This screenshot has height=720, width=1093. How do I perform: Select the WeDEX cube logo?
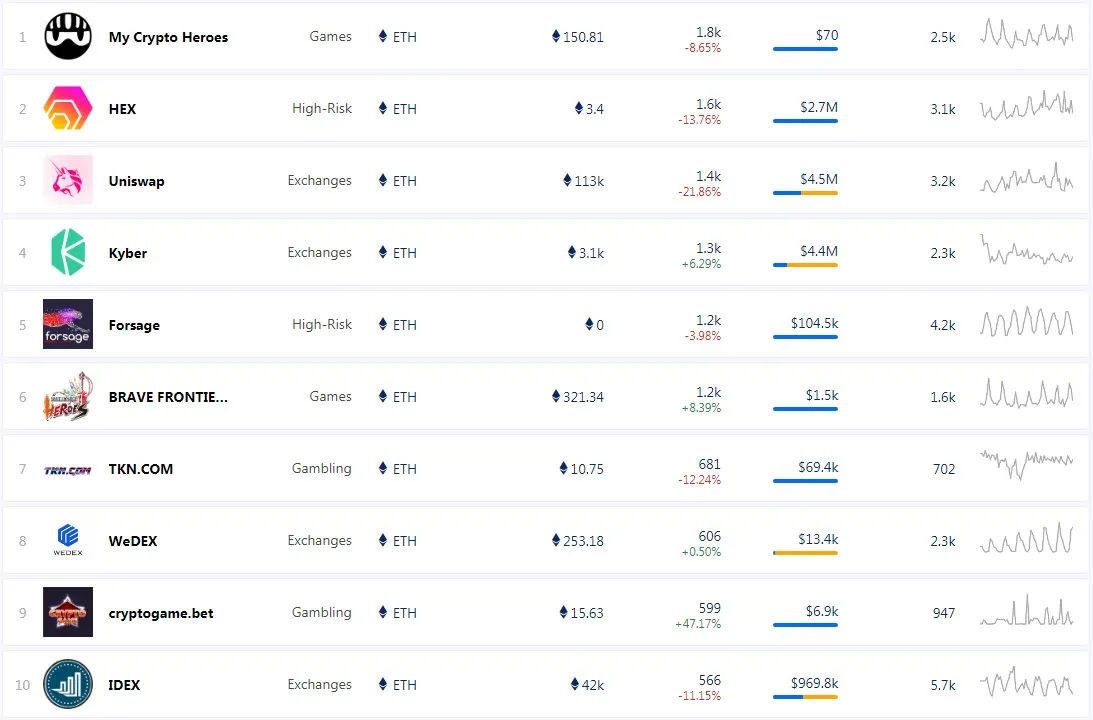click(67, 540)
